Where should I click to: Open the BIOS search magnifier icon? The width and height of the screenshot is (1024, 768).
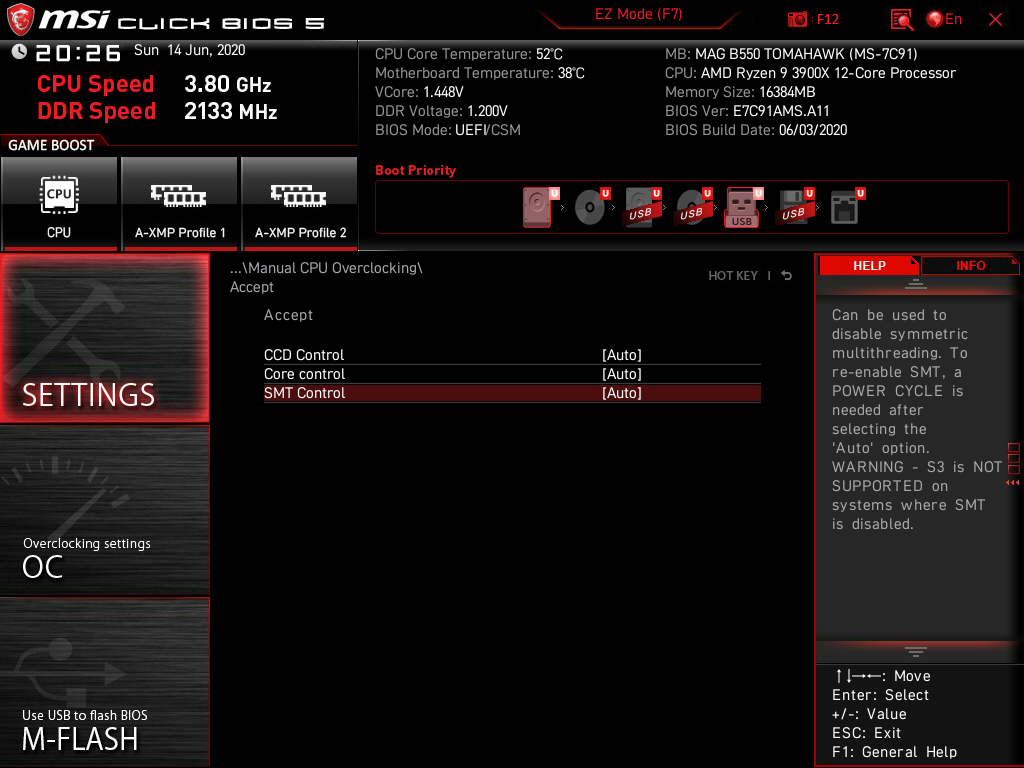[x=902, y=20]
